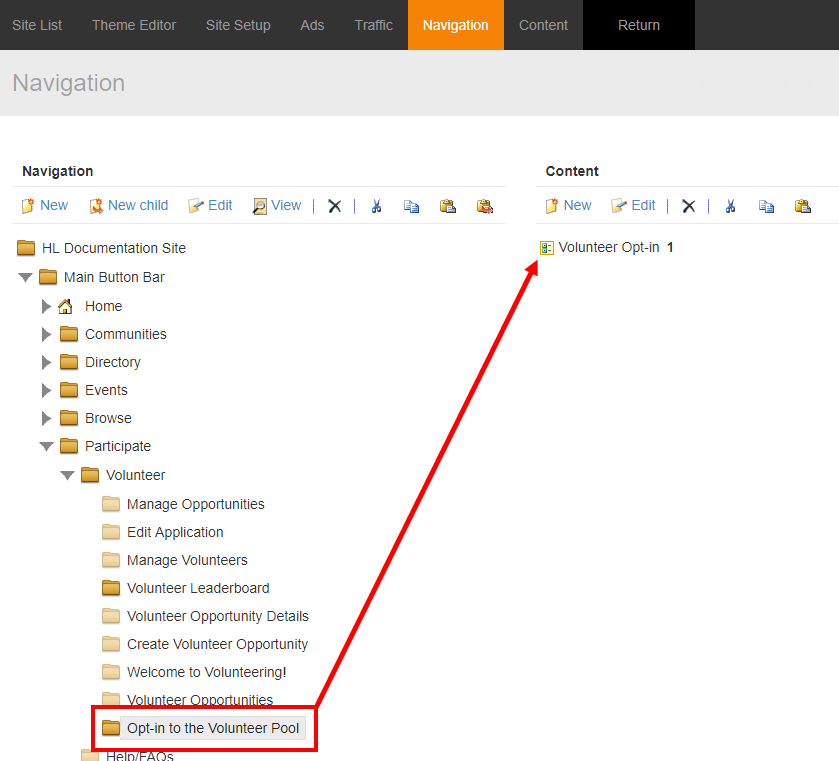The height and width of the screenshot is (761, 839).
Task: Click the Opt-in to the Volunteer Pool folder icon
Action: point(111,728)
